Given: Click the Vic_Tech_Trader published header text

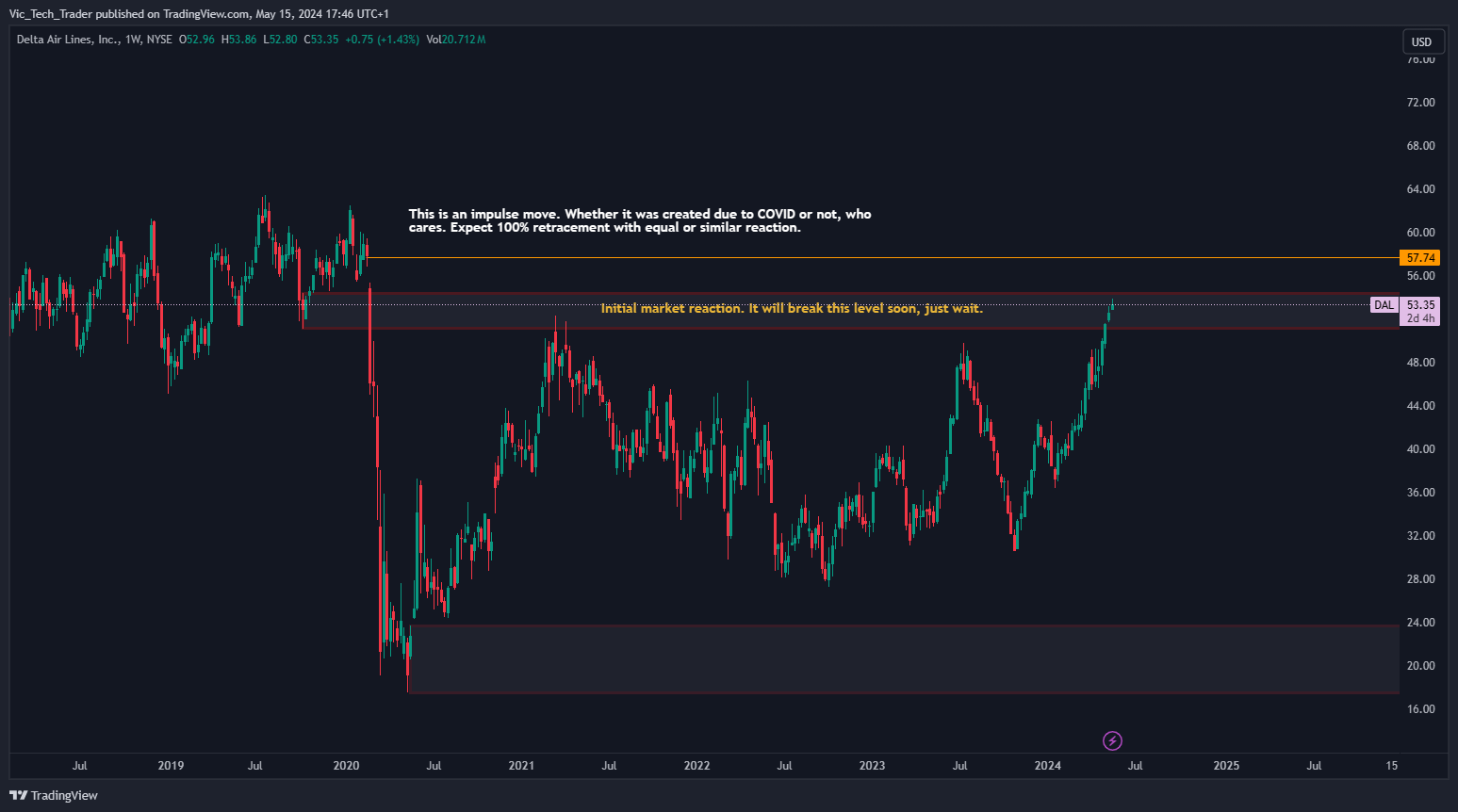Looking at the screenshot, I should pos(199,14).
